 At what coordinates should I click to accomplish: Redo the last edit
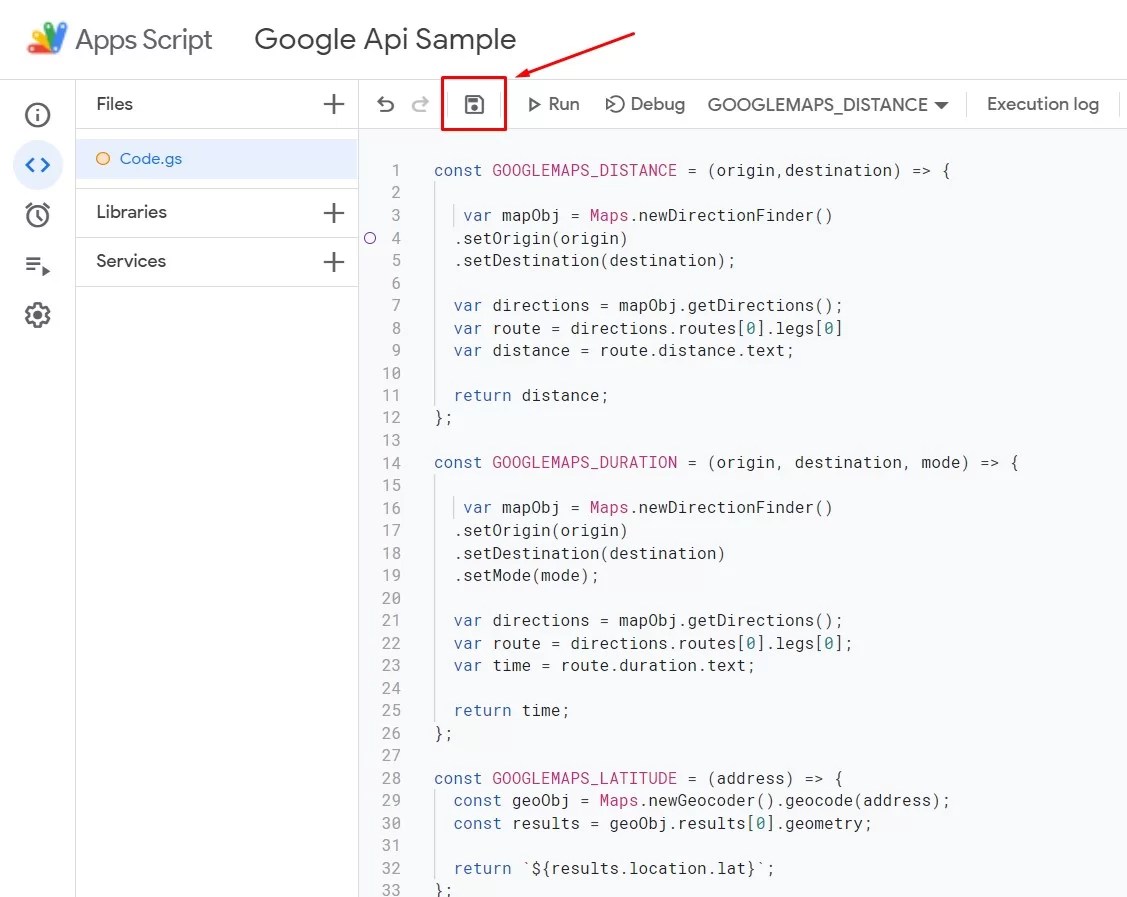(x=420, y=105)
